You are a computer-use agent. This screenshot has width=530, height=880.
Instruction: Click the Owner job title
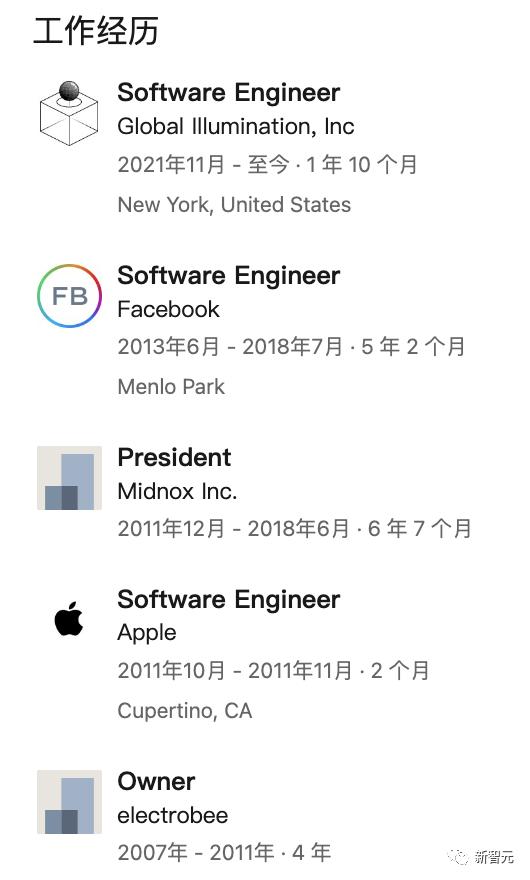tap(156, 781)
